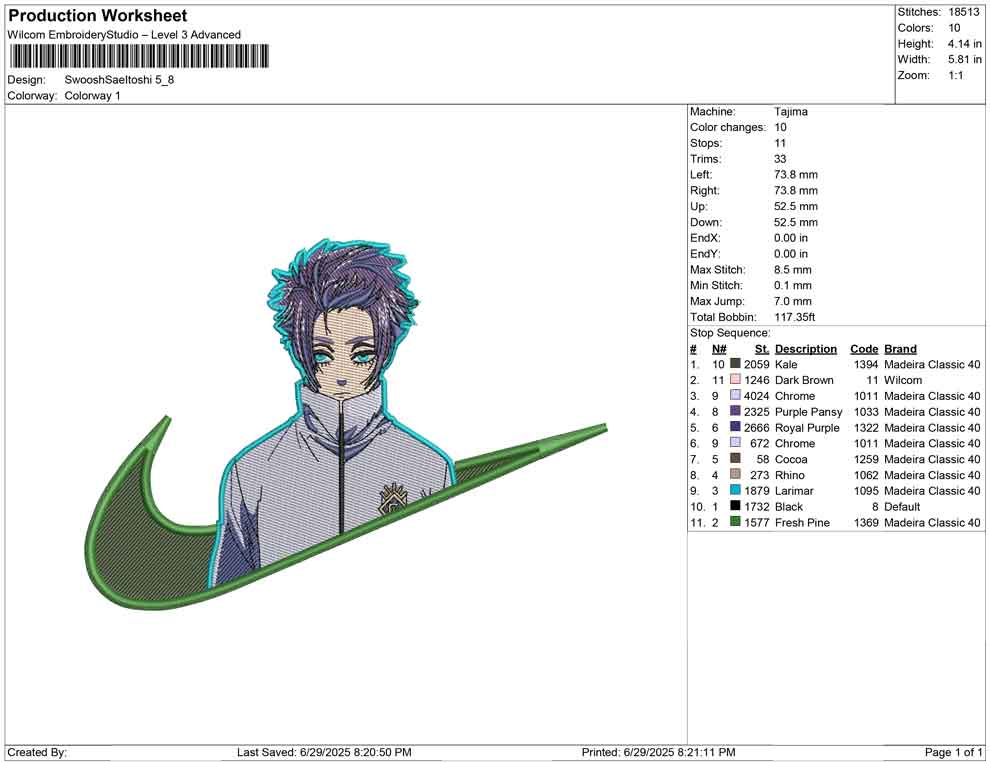Click the Stitches value '18513'

tap(963, 12)
